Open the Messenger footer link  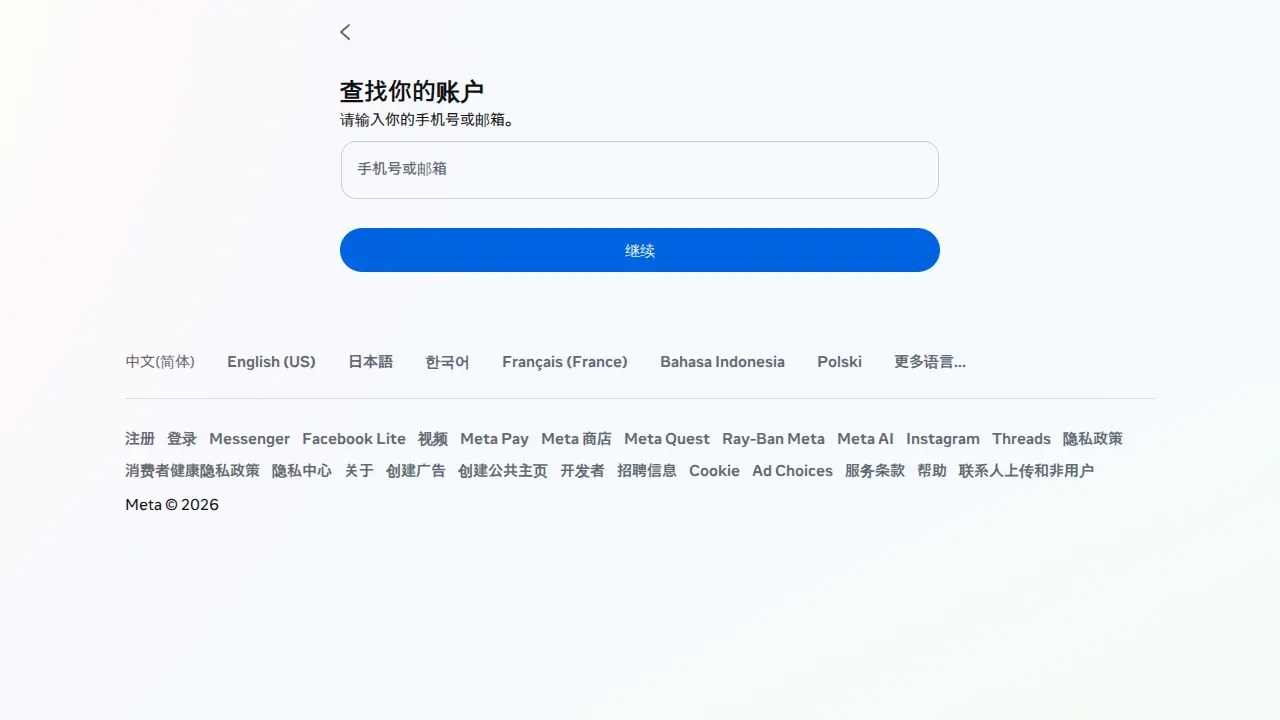[249, 439]
